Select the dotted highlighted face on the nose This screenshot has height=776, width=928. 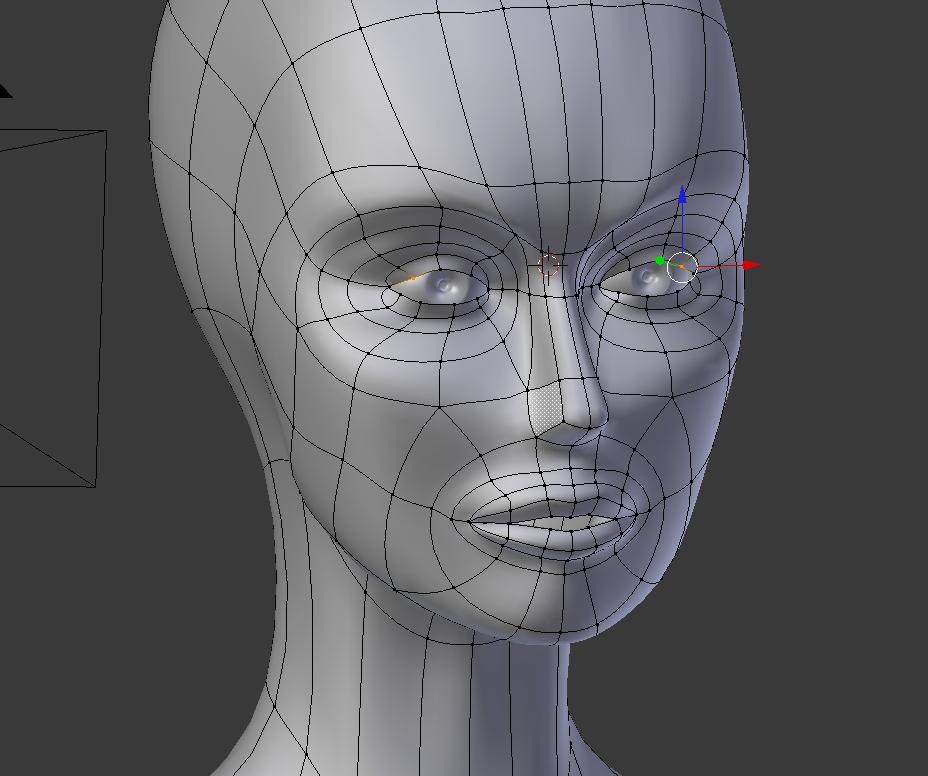pyautogui.click(x=545, y=407)
